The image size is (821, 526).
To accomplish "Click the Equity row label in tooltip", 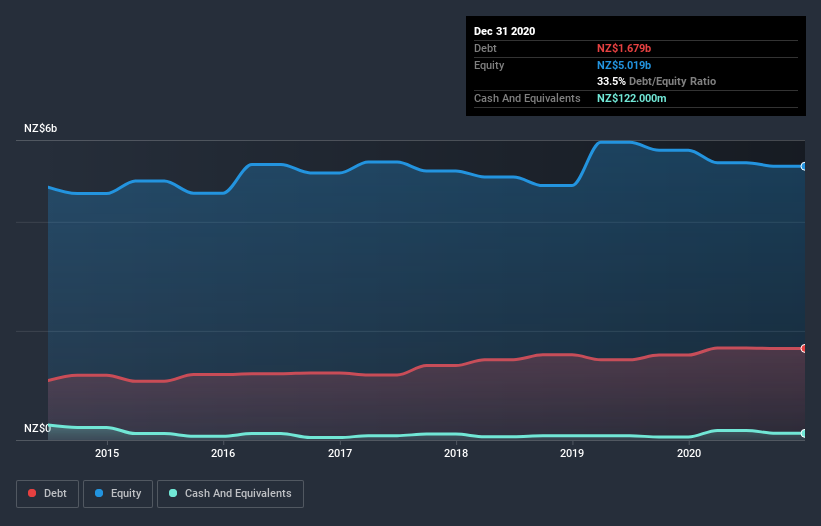I will point(489,65).
